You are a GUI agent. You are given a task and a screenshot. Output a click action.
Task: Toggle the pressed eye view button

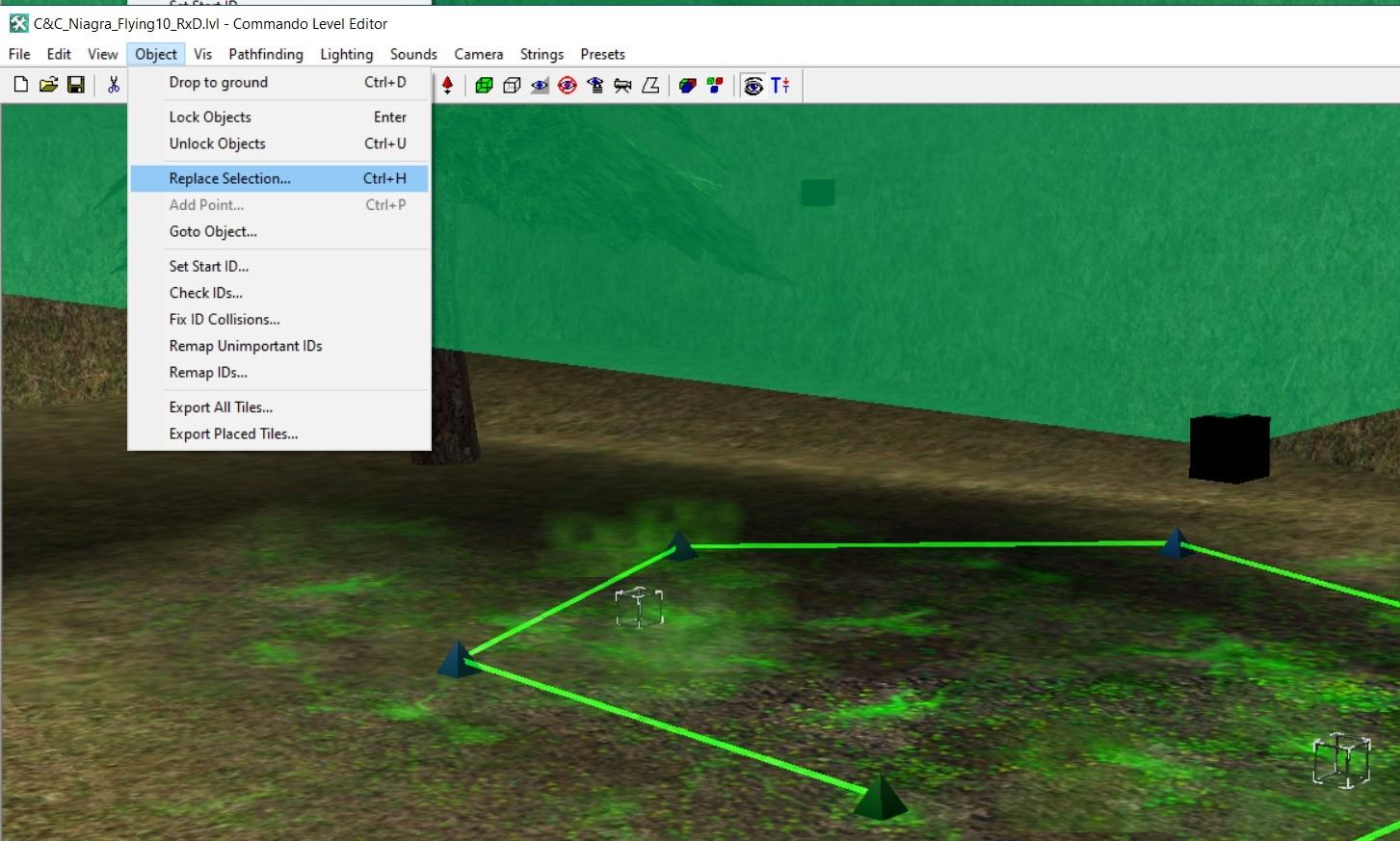click(x=753, y=86)
